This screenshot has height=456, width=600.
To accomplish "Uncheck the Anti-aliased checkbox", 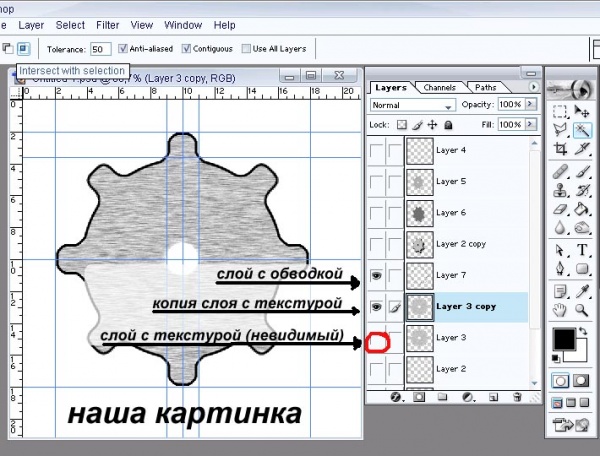I will (x=123, y=48).
